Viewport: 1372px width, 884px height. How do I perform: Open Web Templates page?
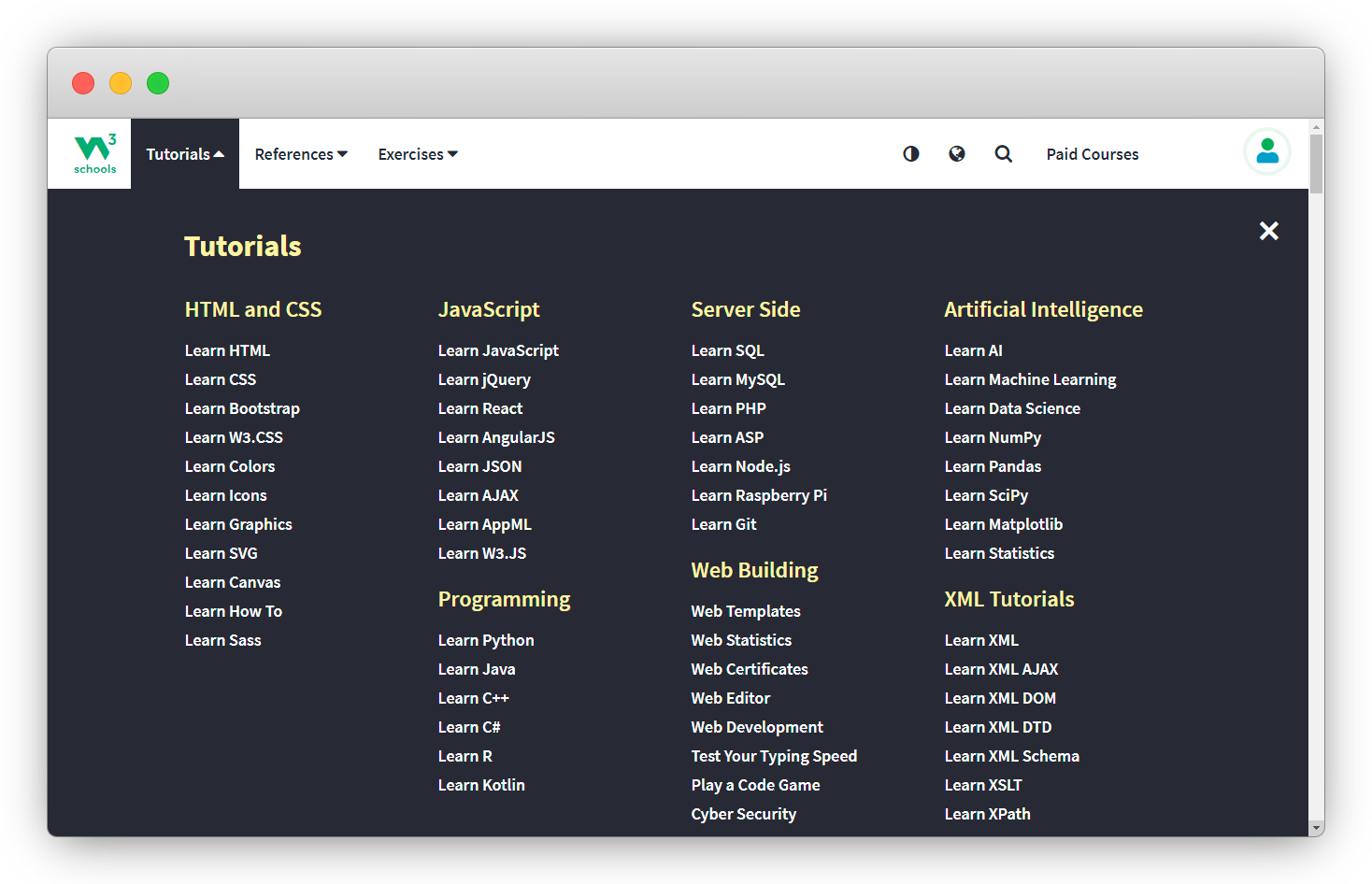coord(746,611)
